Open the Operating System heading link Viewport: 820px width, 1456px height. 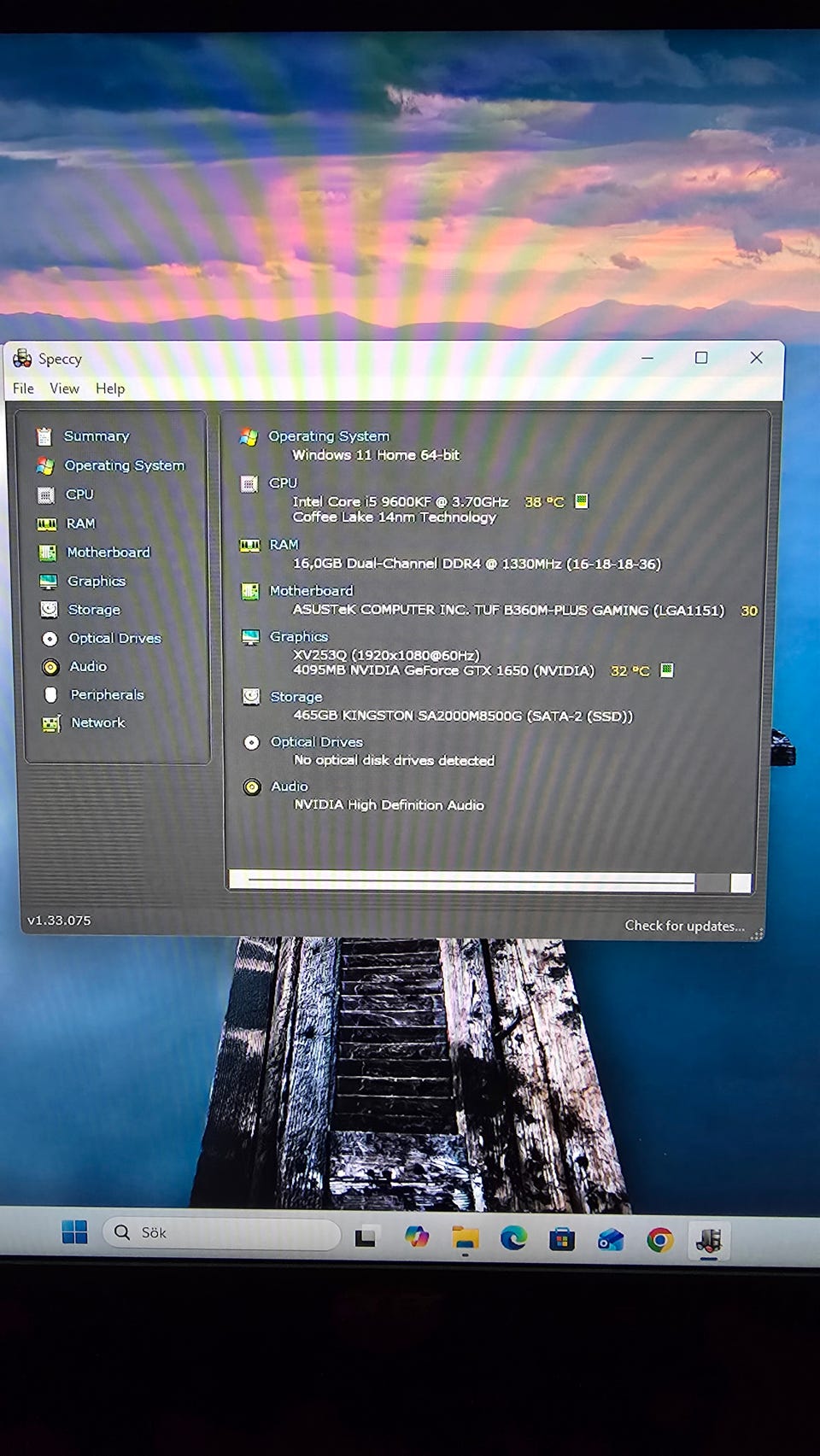(329, 436)
